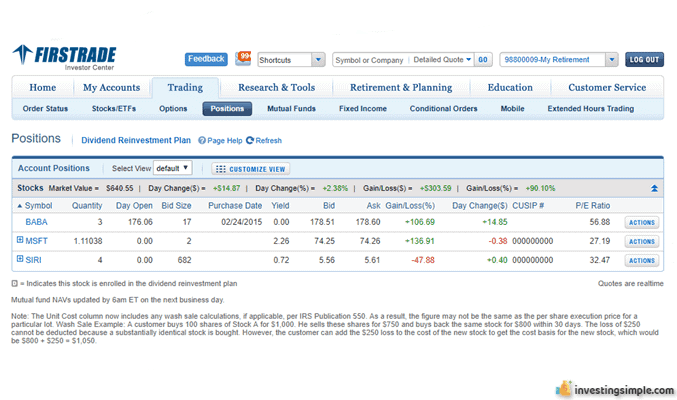This screenshot has height=400, width=677.
Task: Open the Options submenu
Action: tap(173, 109)
